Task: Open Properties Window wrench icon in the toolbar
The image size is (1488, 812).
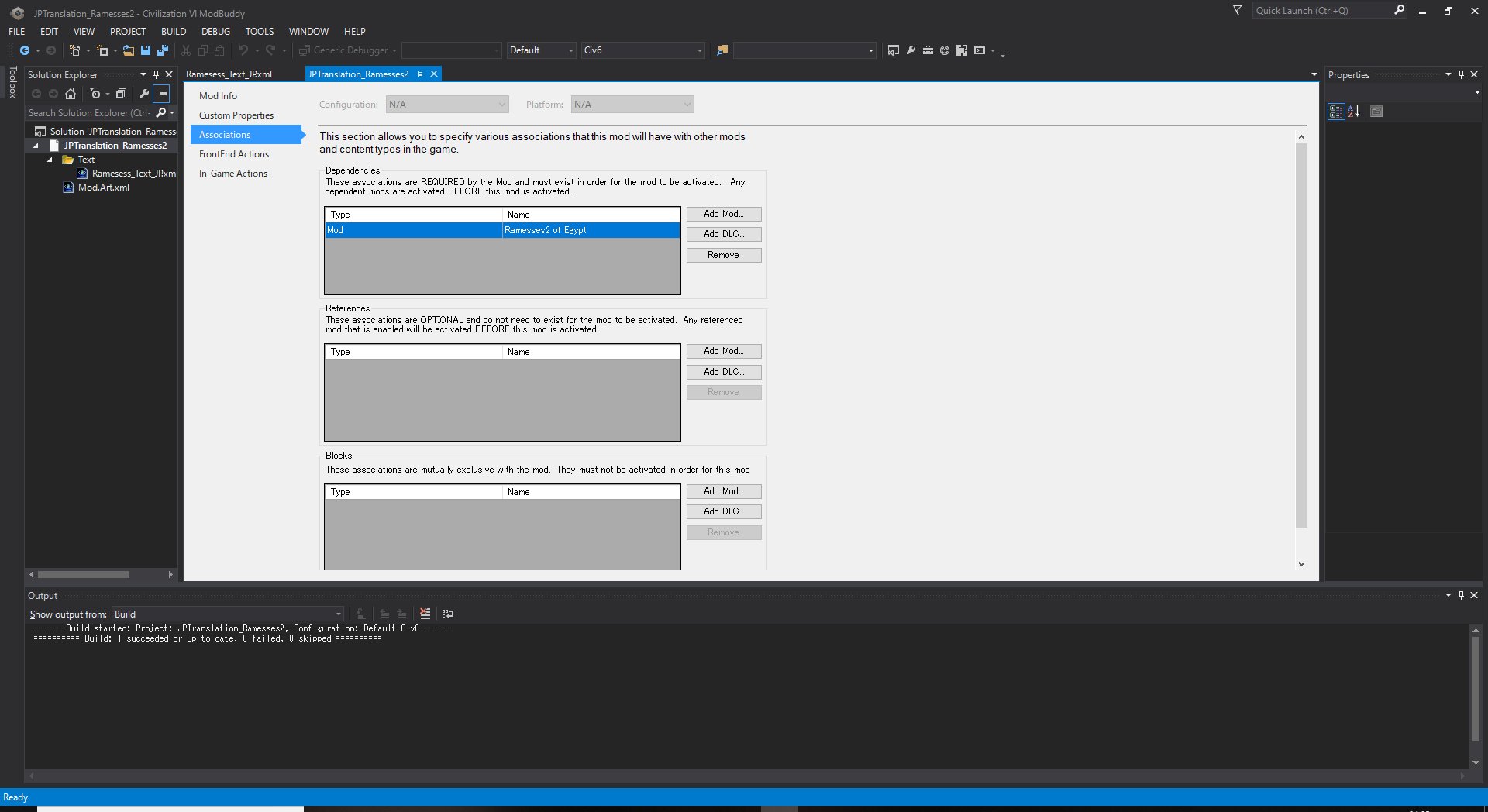Action: point(911,50)
